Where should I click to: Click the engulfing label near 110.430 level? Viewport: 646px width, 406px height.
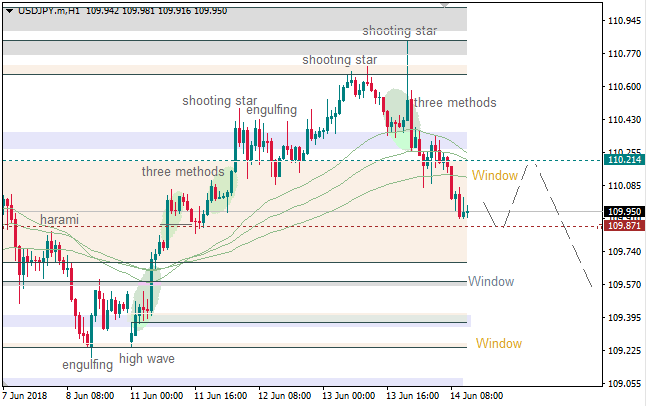pyautogui.click(x=270, y=109)
